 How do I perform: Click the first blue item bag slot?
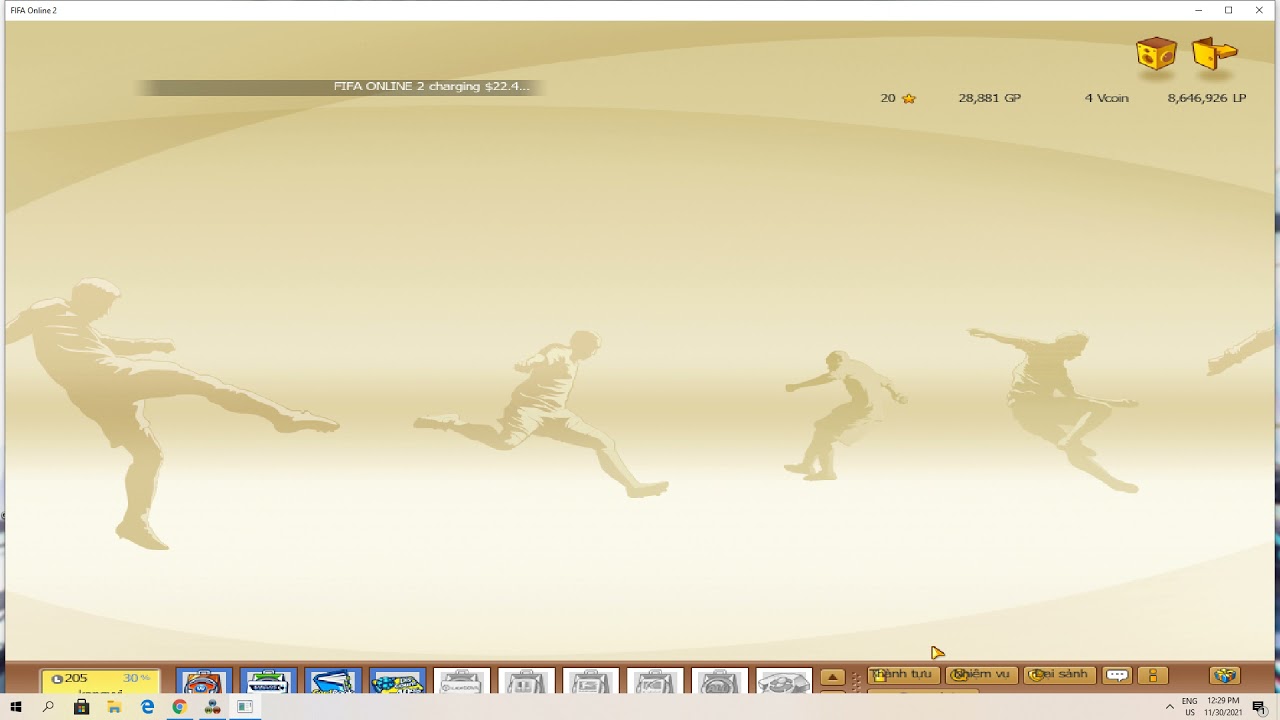pos(204,681)
